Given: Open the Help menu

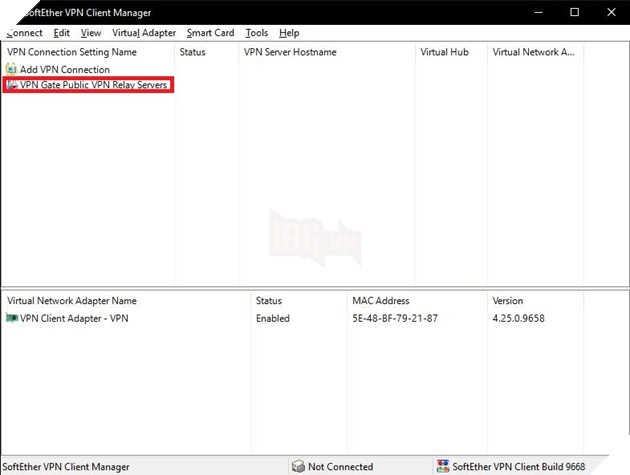Looking at the screenshot, I should point(289,33).
